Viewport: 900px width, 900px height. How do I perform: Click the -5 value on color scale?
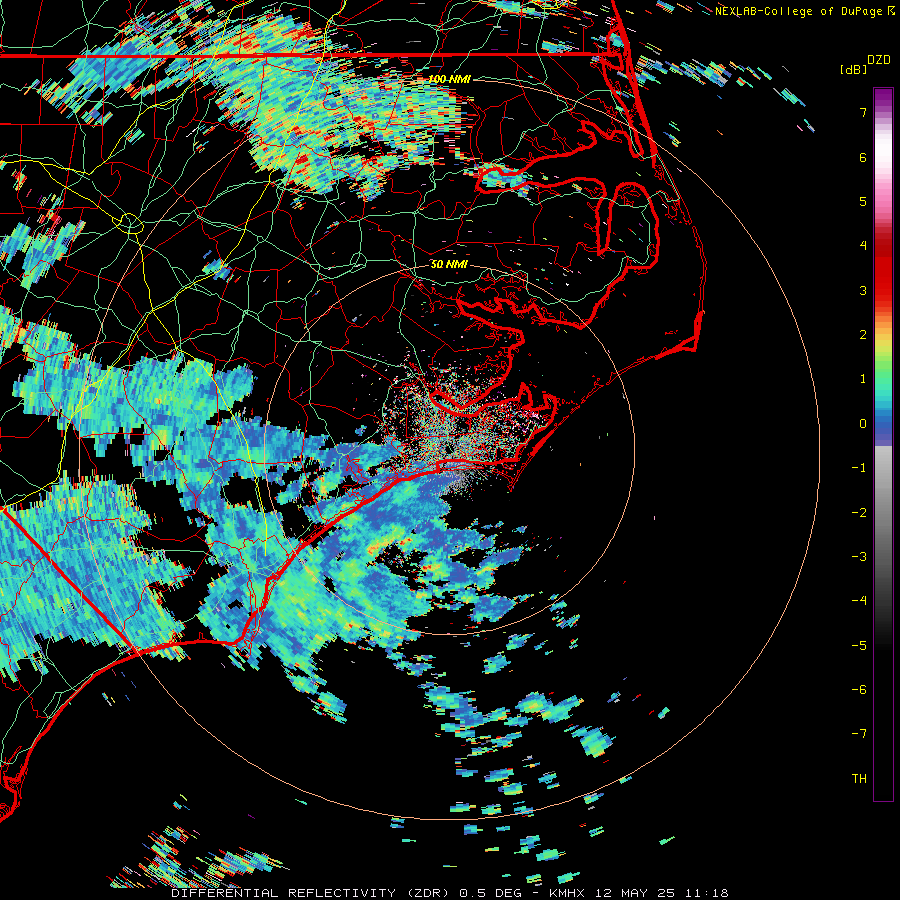859,645
